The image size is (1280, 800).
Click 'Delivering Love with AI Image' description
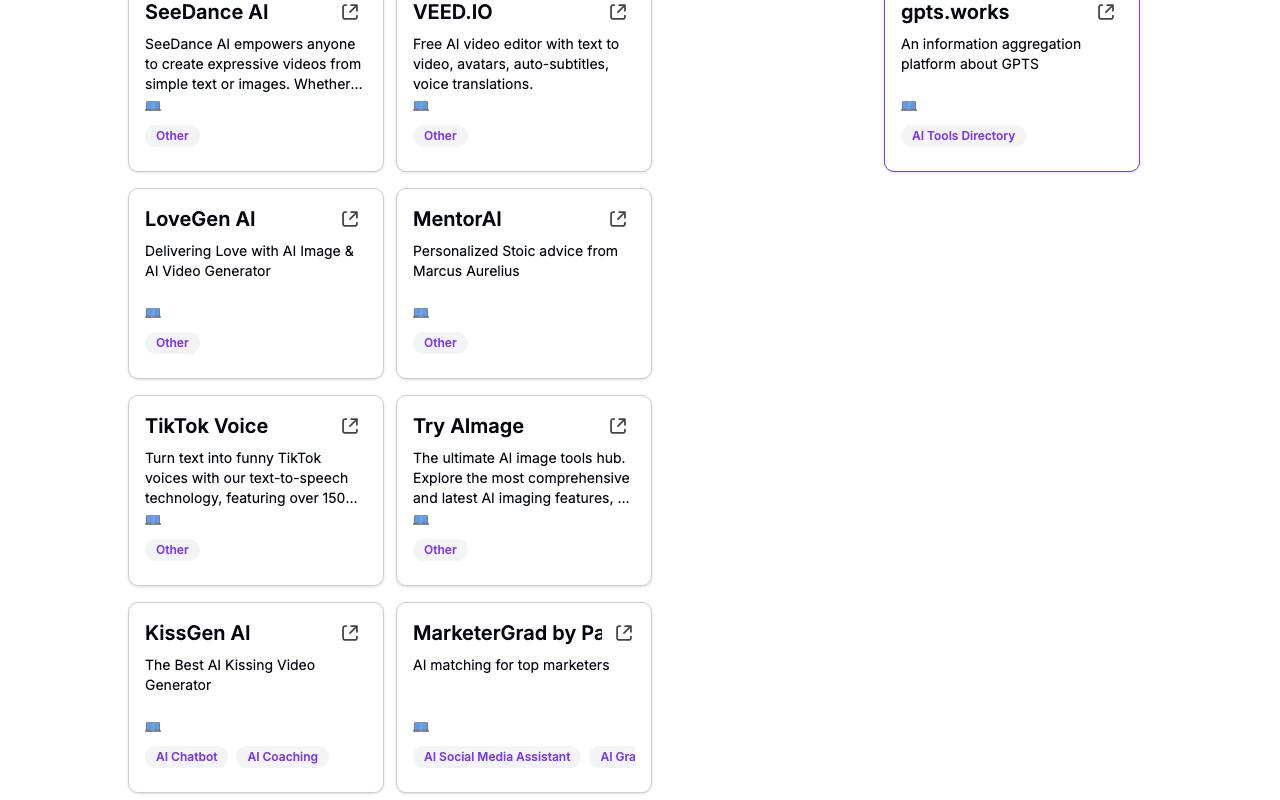[x=250, y=261]
